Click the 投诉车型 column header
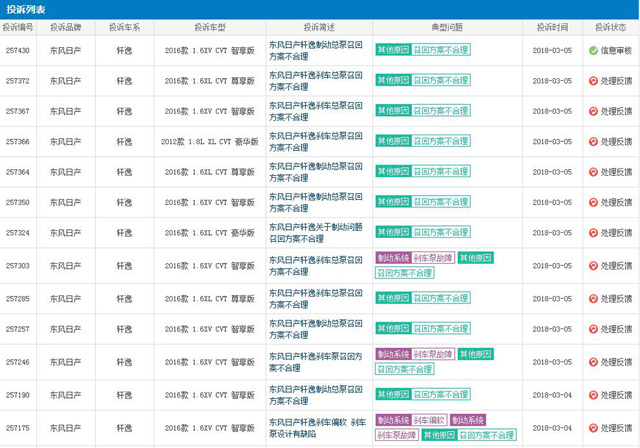 [x=210, y=27]
